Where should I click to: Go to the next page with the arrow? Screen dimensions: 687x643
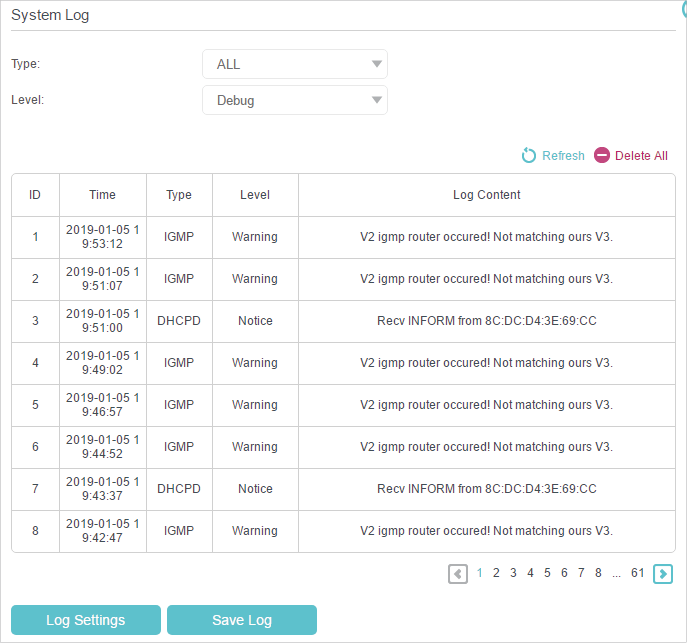662,574
